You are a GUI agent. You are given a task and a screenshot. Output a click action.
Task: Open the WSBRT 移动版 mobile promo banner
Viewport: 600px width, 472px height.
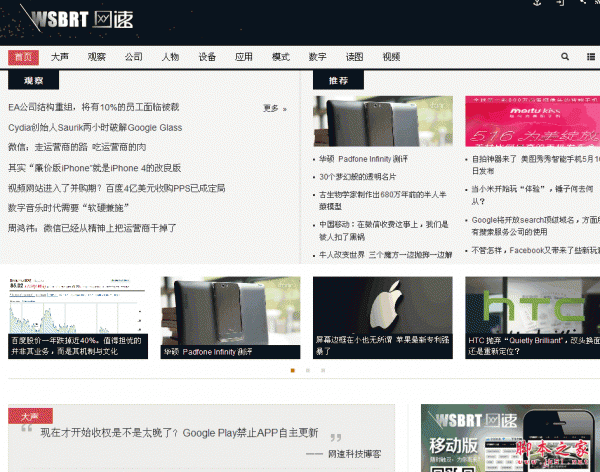(510, 438)
